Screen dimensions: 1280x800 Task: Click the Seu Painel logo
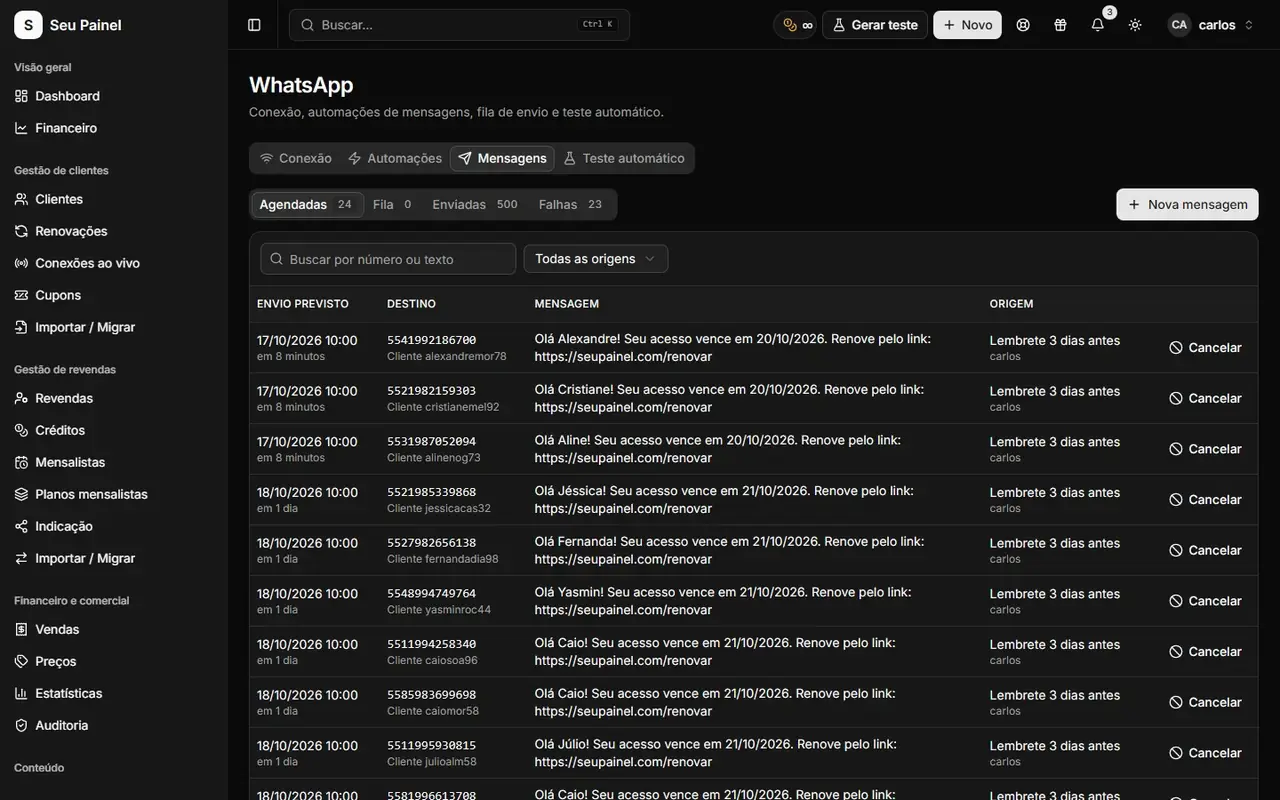point(68,25)
